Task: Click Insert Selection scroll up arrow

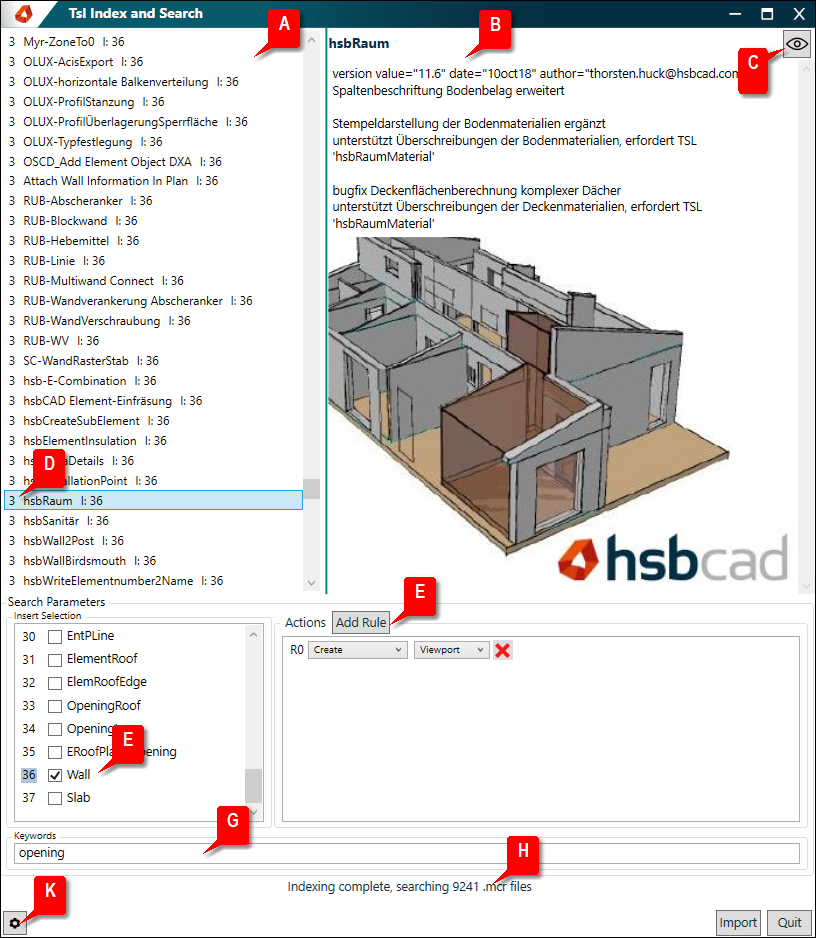Action: (x=253, y=634)
